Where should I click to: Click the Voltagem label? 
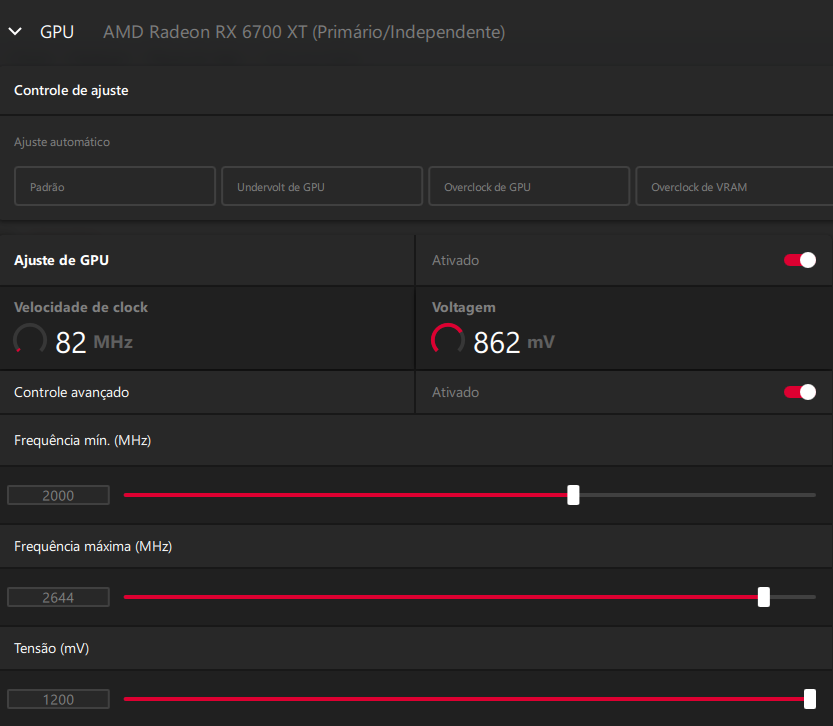point(464,308)
